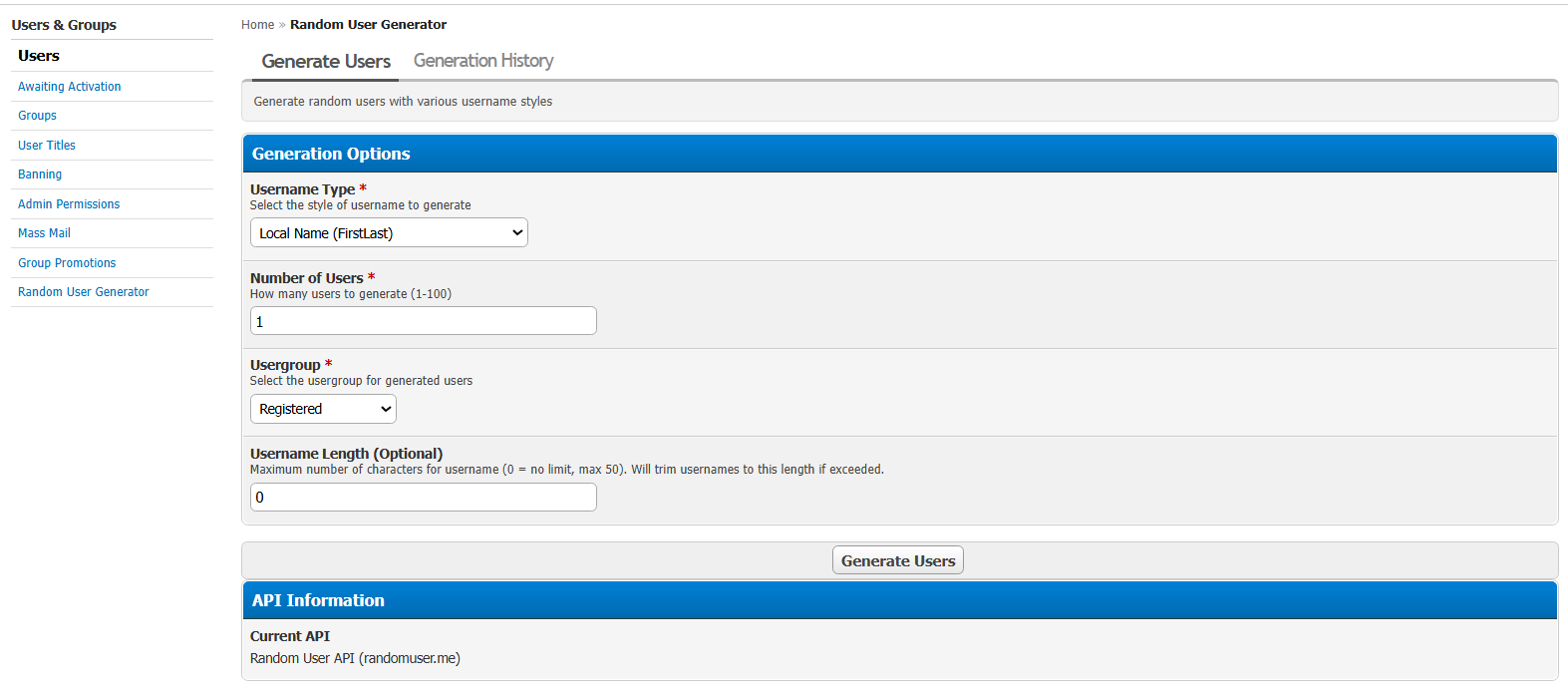This screenshot has width=1568, height=694.
Task: Expand the Usergroup dropdown showing Registered
Action: point(323,409)
